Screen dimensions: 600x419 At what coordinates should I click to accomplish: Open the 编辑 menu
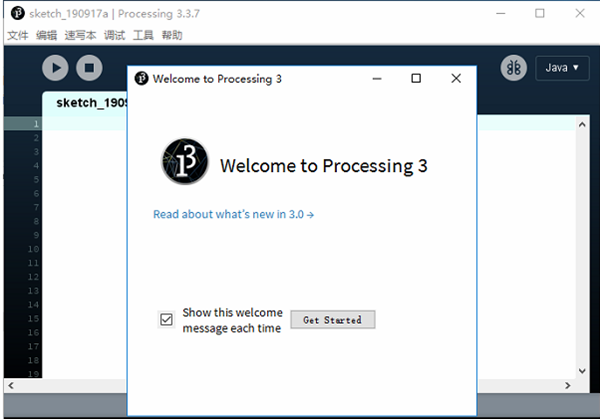[47, 35]
